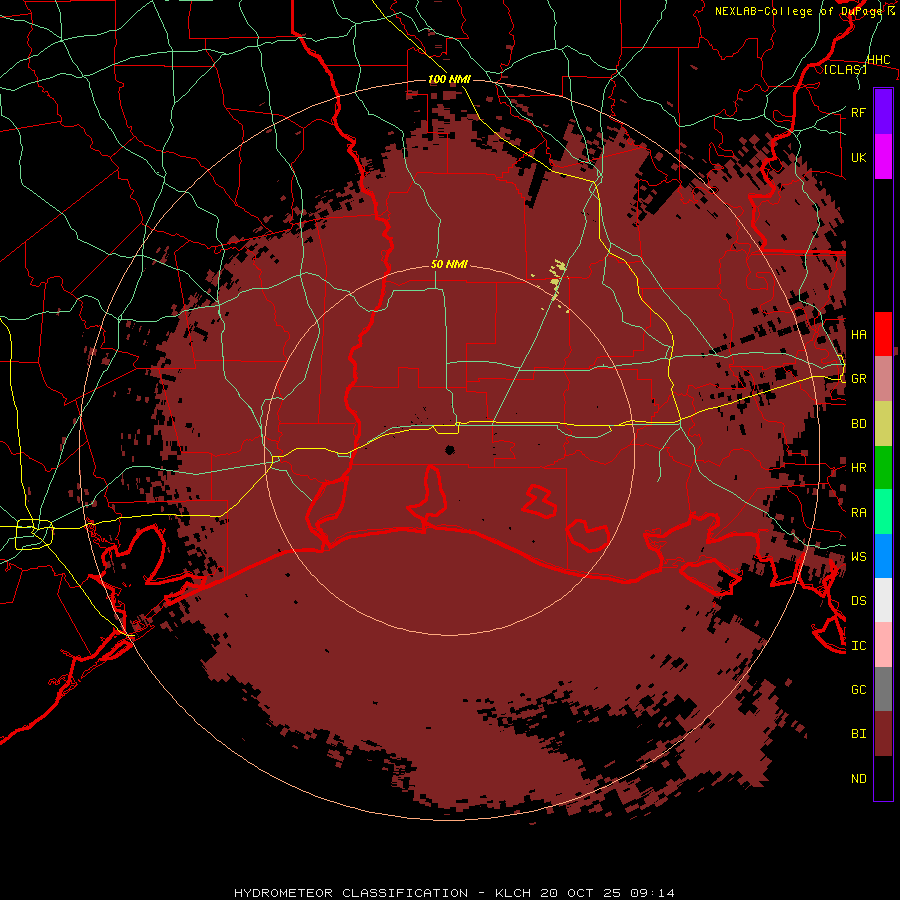The height and width of the screenshot is (900, 900).
Task: Click the GC gray legend swatch
Action: [883, 689]
